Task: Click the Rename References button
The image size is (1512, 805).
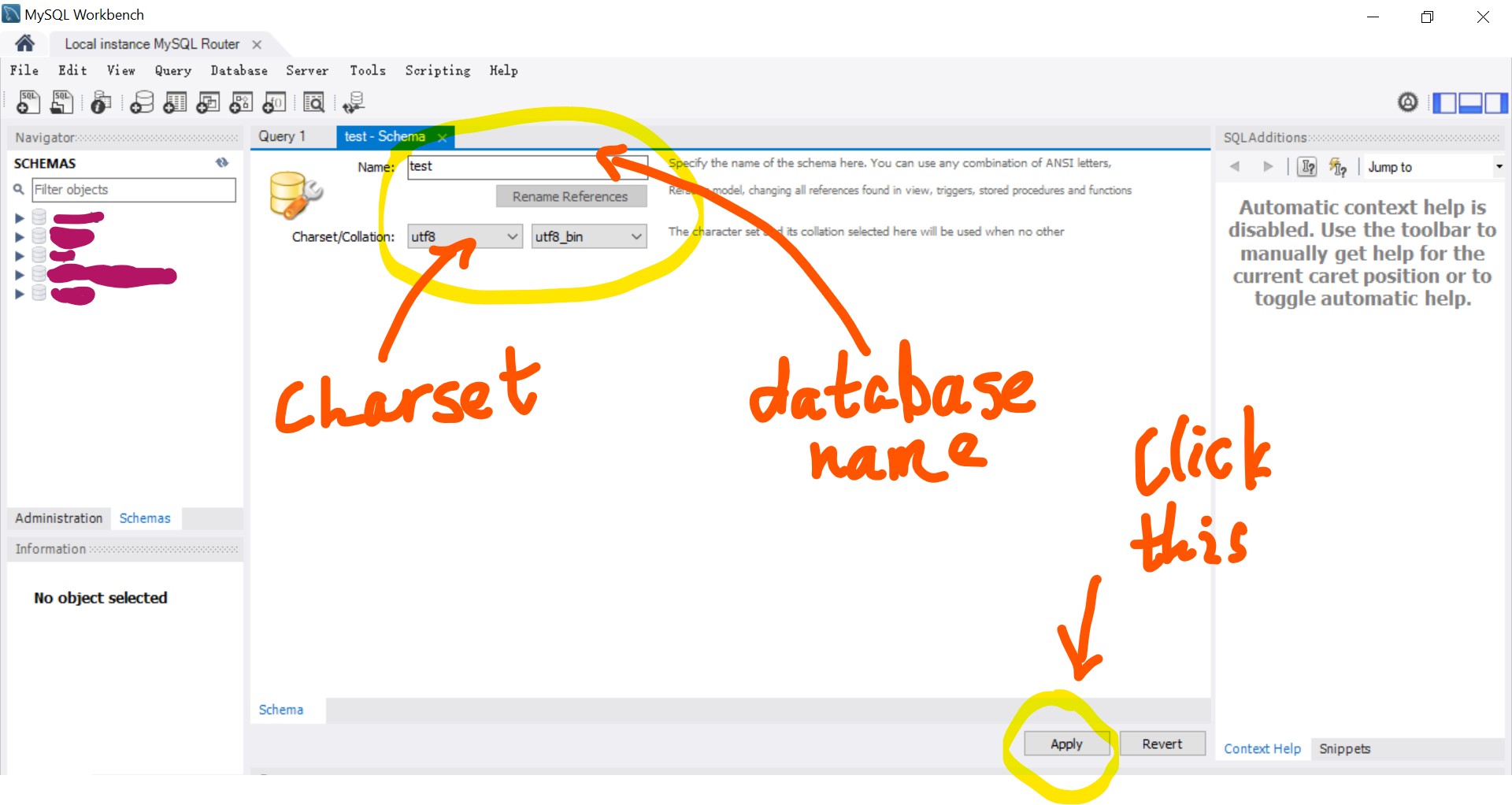Action: pyautogui.click(x=570, y=196)
